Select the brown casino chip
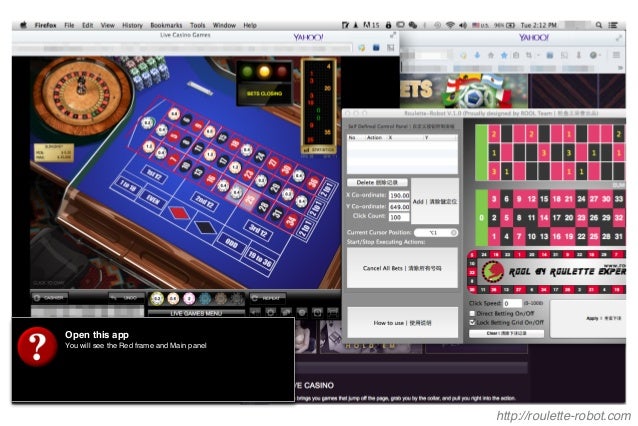The width and height of the screenshot is (638, 426). pos(221,299)
